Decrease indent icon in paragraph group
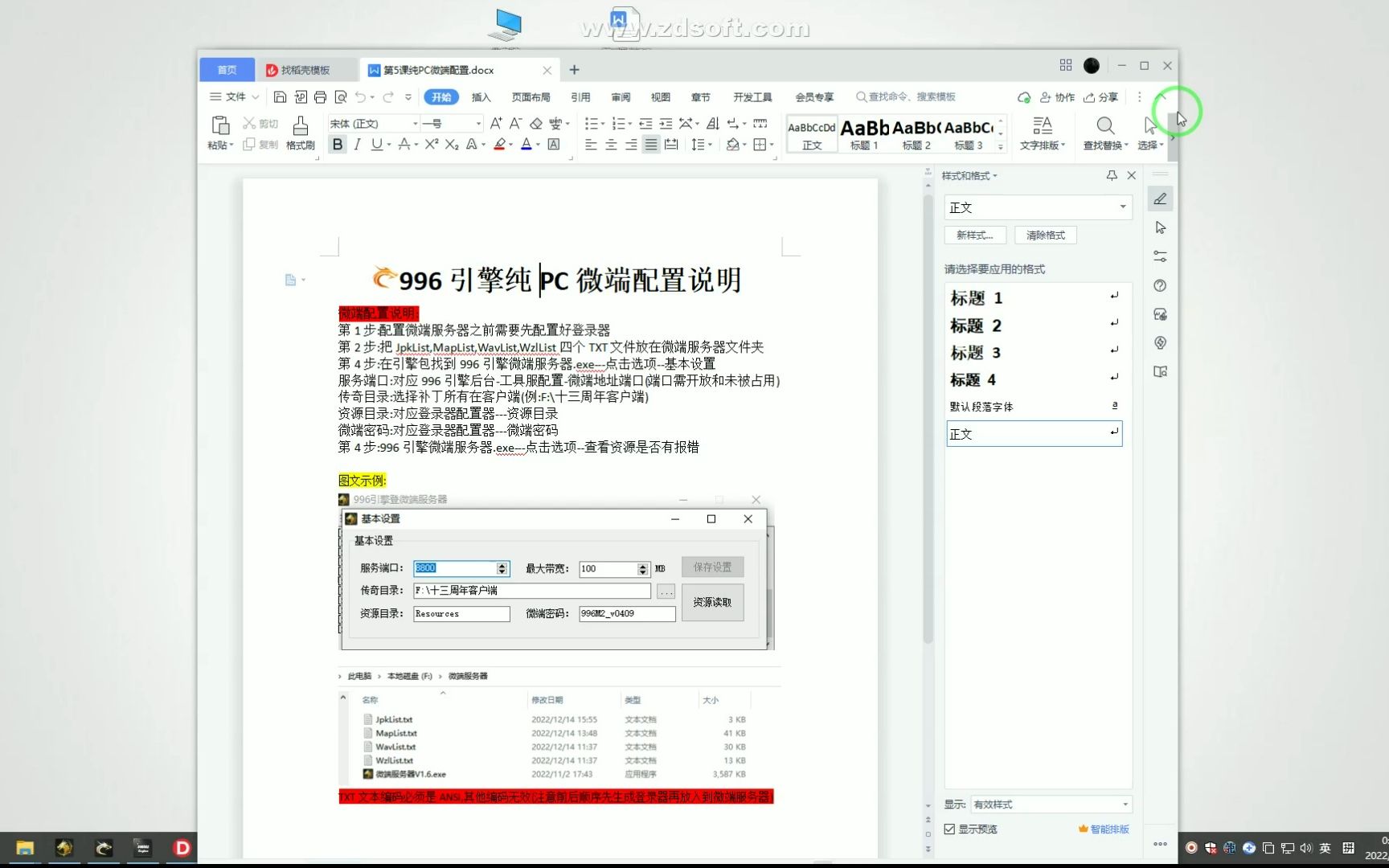 (x=645, y=123)
